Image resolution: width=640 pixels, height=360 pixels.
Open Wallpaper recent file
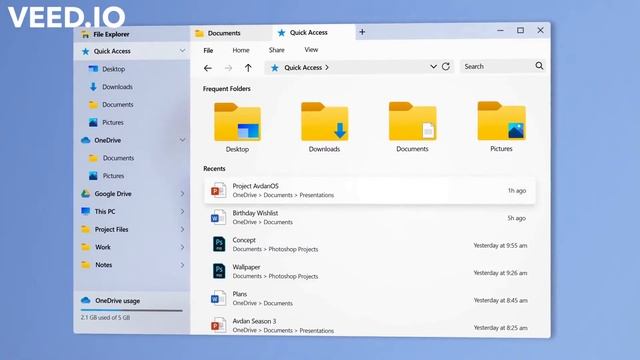(370, 271)
